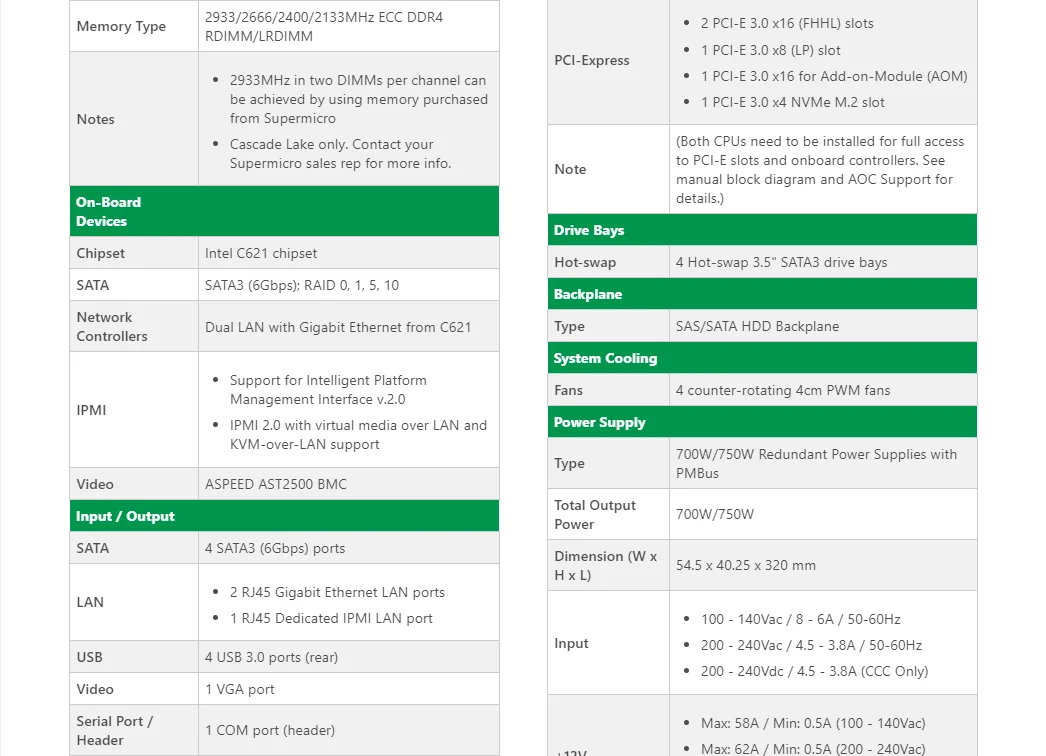Click '700W/750W Redundant Power Supplies with PMBus'
Screen dimensions: 1046x756
pos(816,464)
